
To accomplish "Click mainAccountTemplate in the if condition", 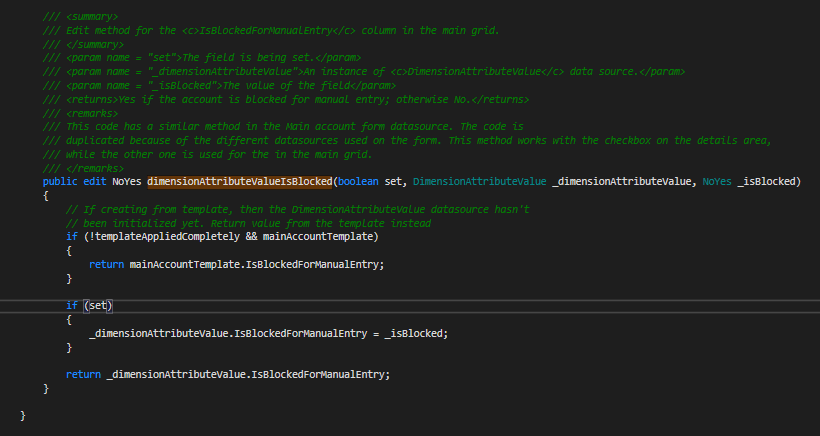I will (x=318, y=236).
